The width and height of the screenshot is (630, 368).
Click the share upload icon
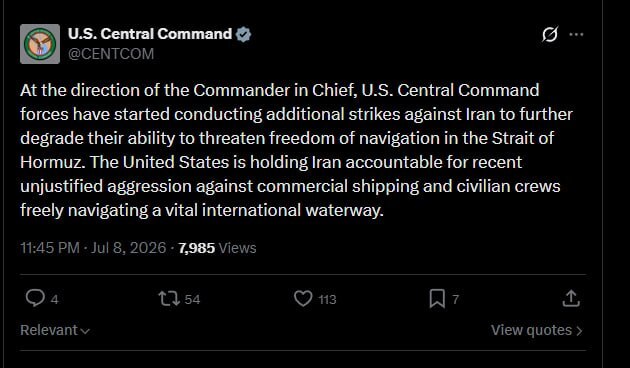571,298
